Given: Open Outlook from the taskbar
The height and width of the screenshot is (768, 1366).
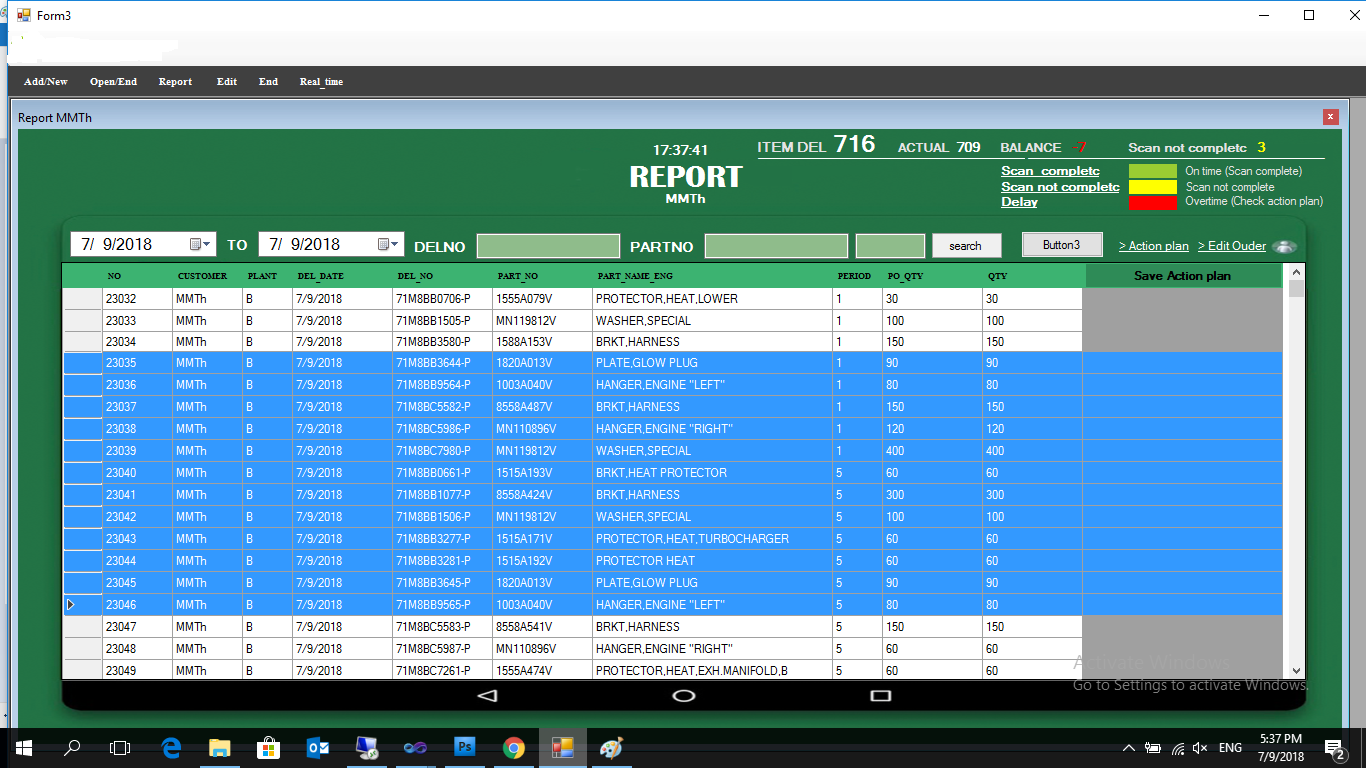Looking at the screenshot, I should pos(318,748).
